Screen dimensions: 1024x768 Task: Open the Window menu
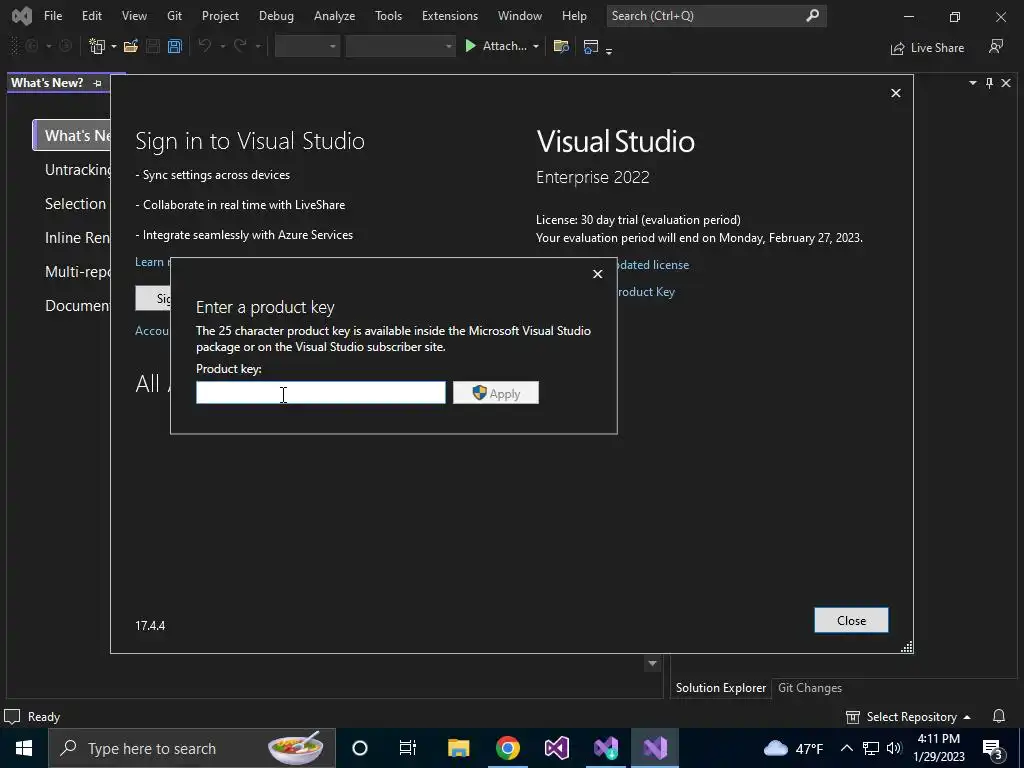520,16
